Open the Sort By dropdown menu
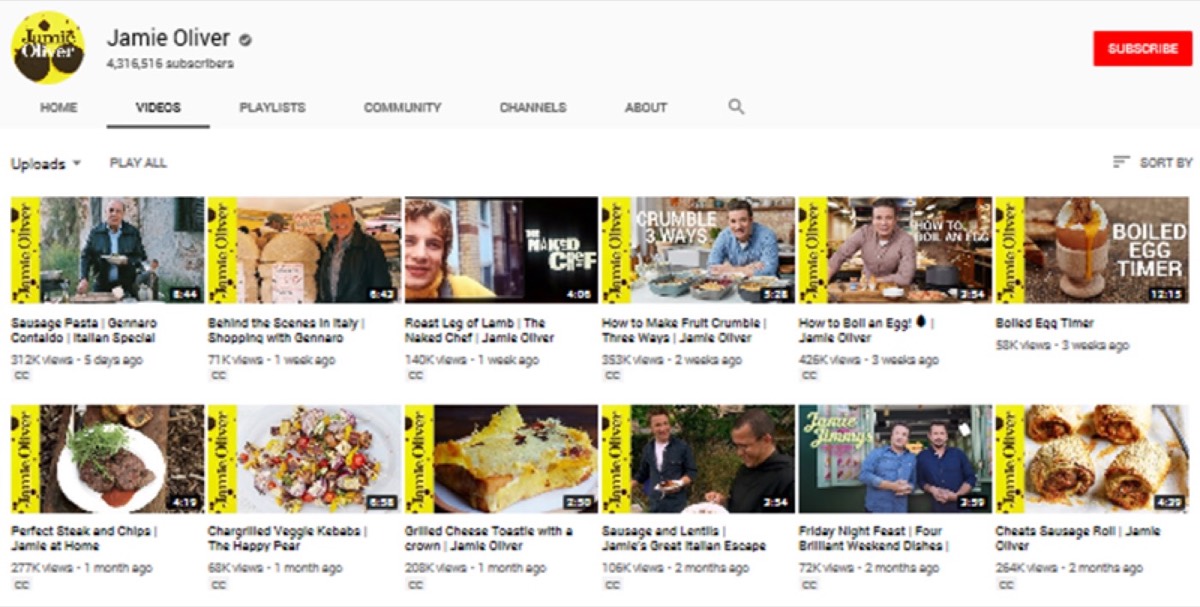Screen dimensions: 1200x607 click(x=1152, y=162)
